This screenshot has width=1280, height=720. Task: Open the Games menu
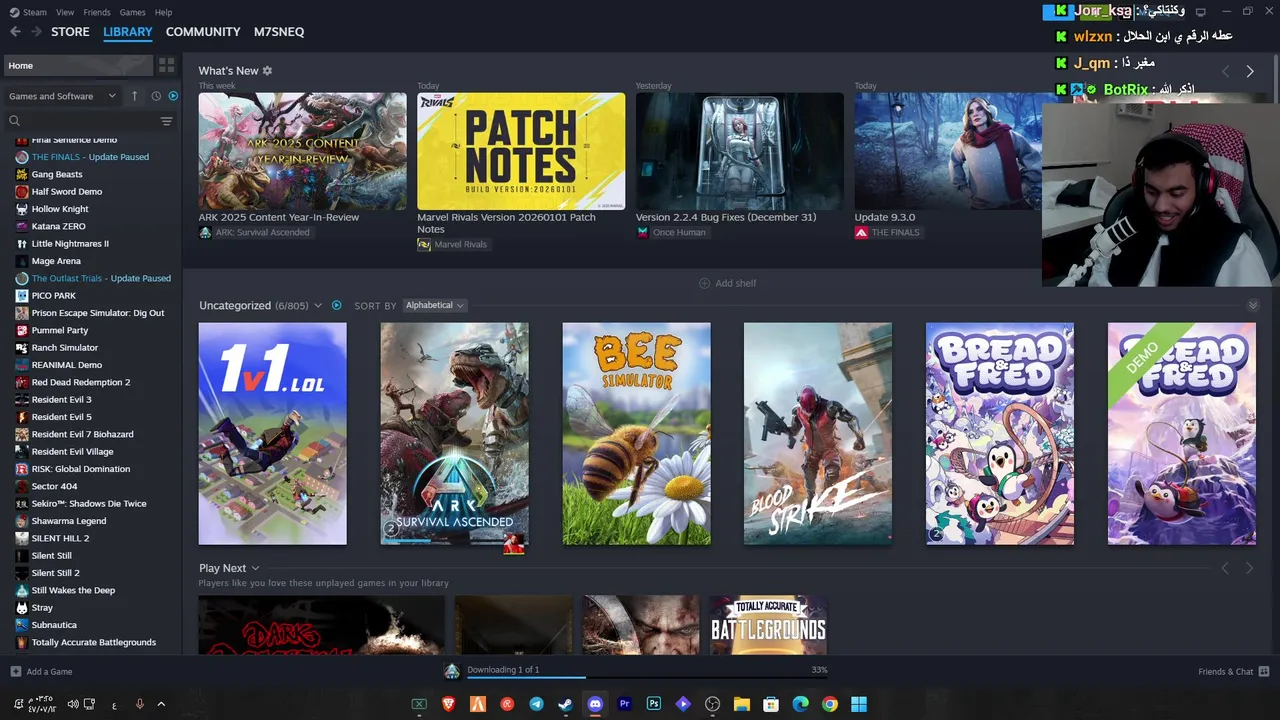133,12
